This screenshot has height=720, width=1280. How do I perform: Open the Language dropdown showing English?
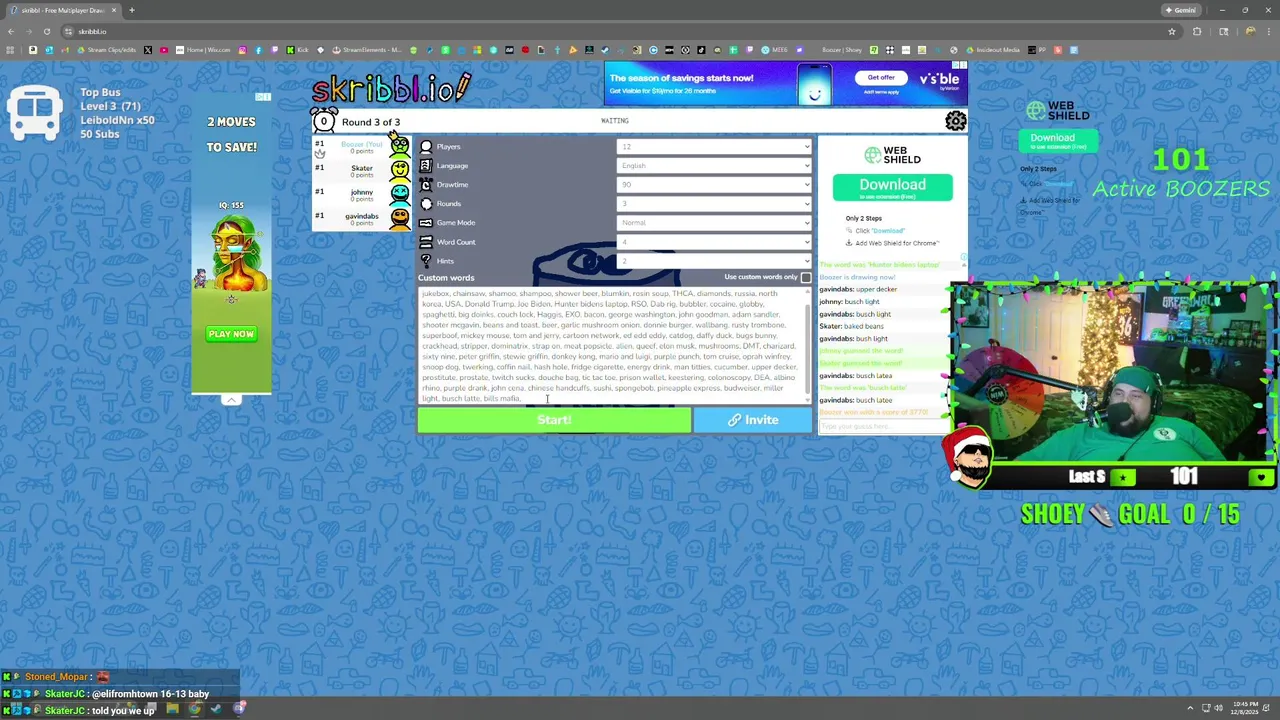pyautogui.click(x=714, y=166)
